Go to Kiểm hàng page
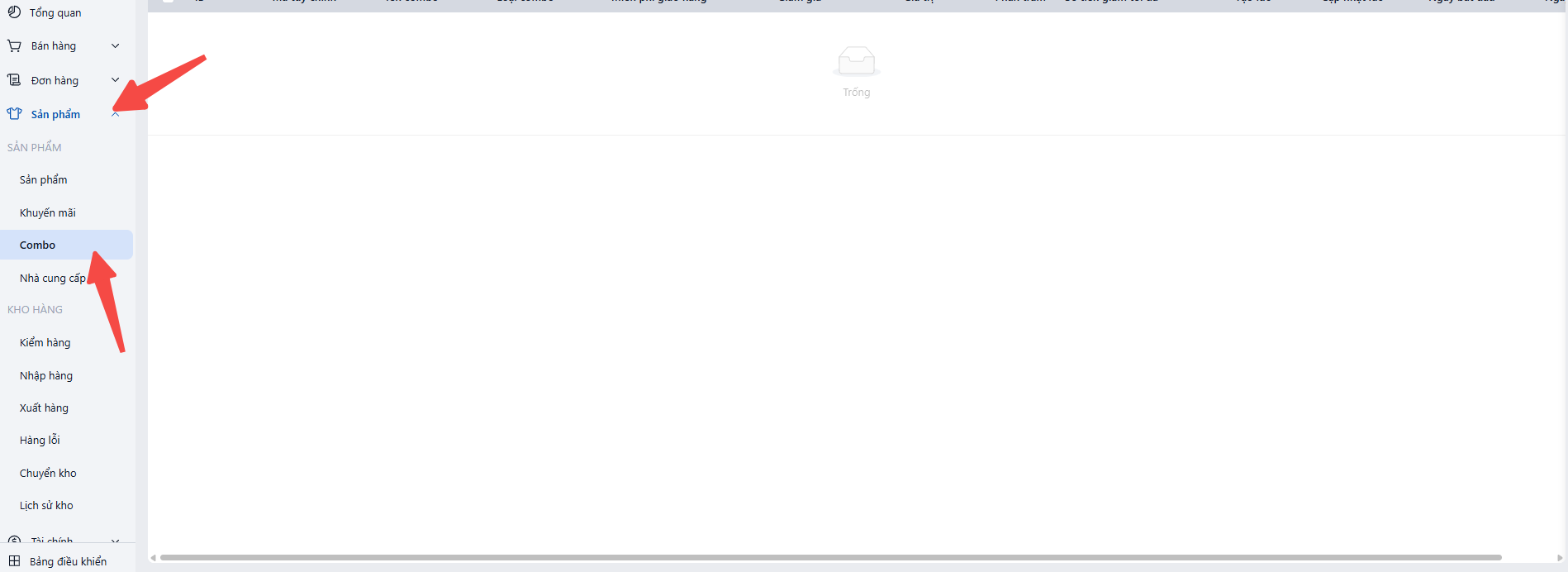This screenshot has height=572, width=1568. point(45,342)
